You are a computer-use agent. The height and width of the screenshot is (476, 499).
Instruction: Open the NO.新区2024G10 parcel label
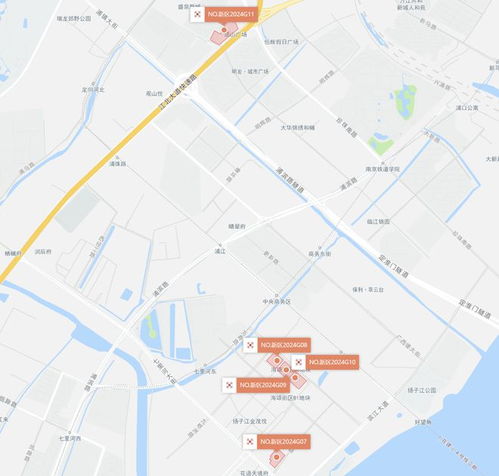[x=332, y=362]
